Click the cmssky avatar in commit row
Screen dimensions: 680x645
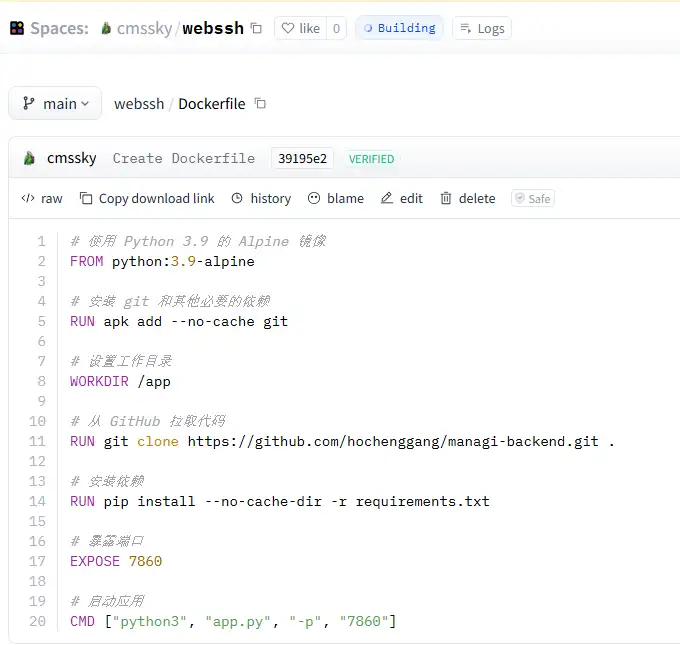click(x=29, y=158)
